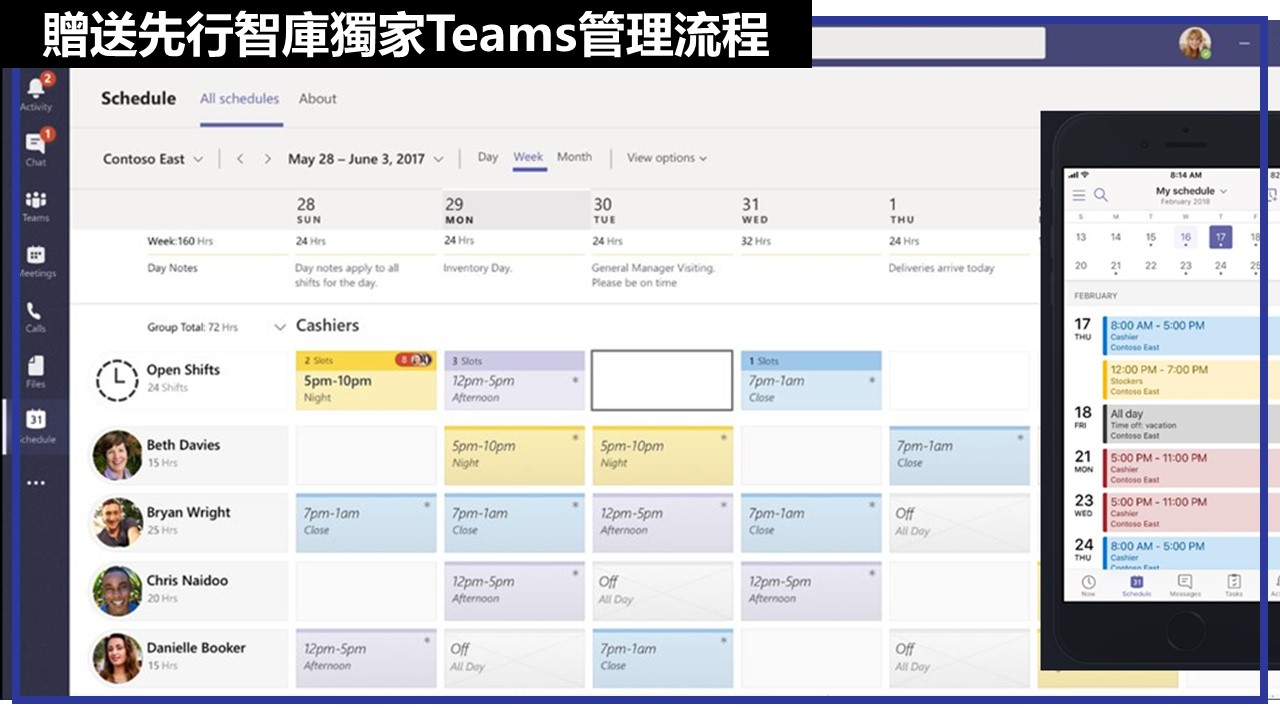Screen dimensions: 1280x720
Task: Go to the previous week arrow
Action: pos(240,159)
